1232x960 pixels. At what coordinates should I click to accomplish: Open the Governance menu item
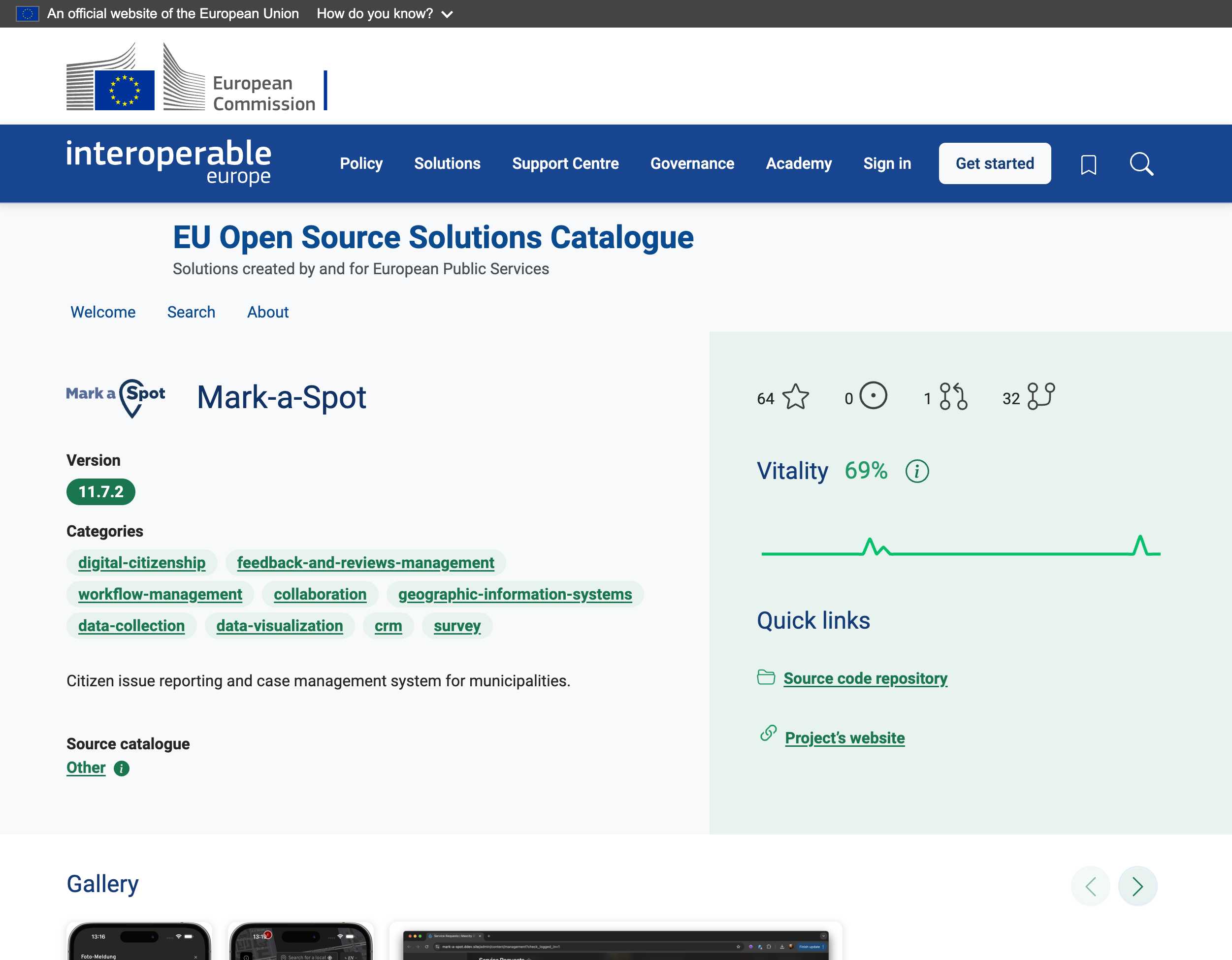[692, 163]
